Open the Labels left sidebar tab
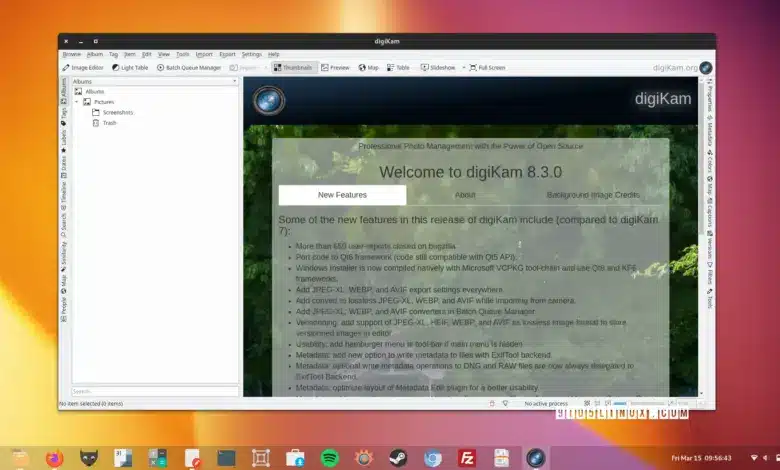This screenshot has width=780, height=470. pyautogui.click(x=64, y=141)
